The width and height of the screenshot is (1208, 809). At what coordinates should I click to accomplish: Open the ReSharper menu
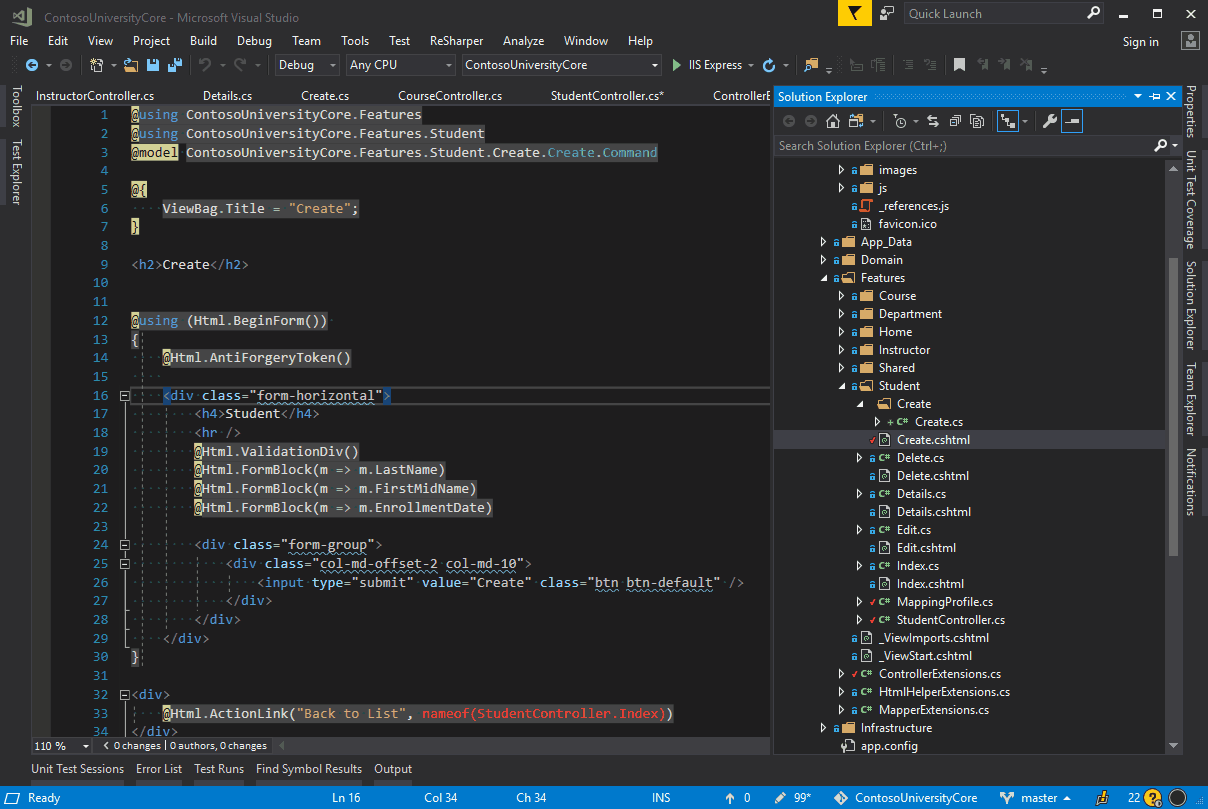(x=456, y=41)
